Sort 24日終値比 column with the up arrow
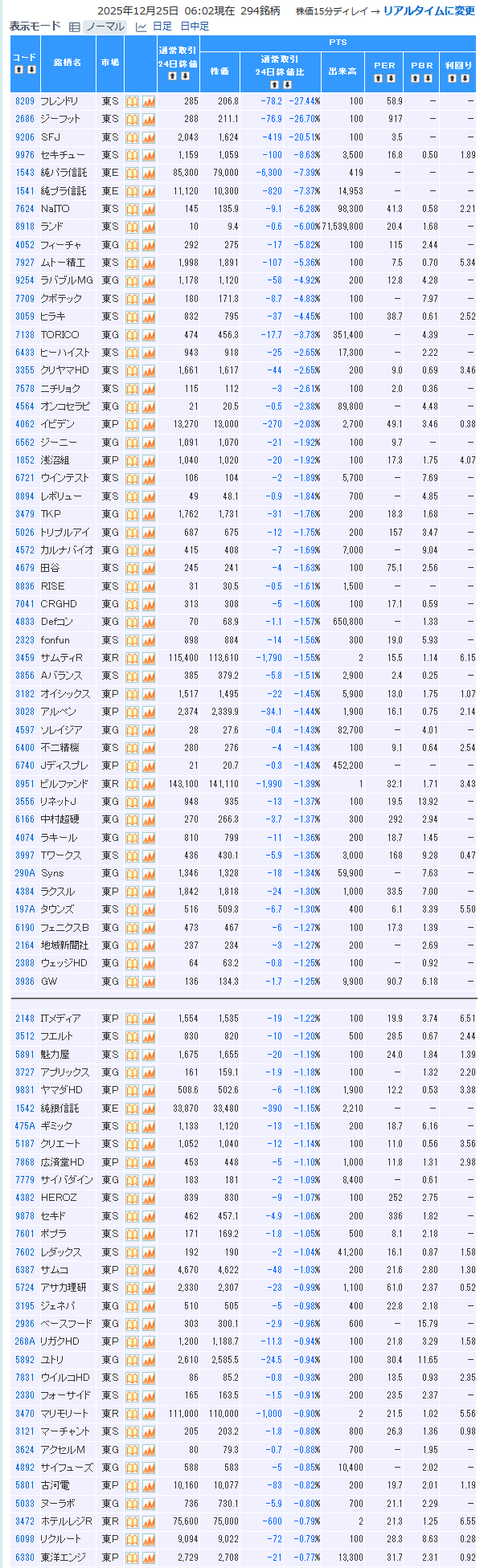The width and height of the screenshot is (488, 1568). click(x=274, y=84)
